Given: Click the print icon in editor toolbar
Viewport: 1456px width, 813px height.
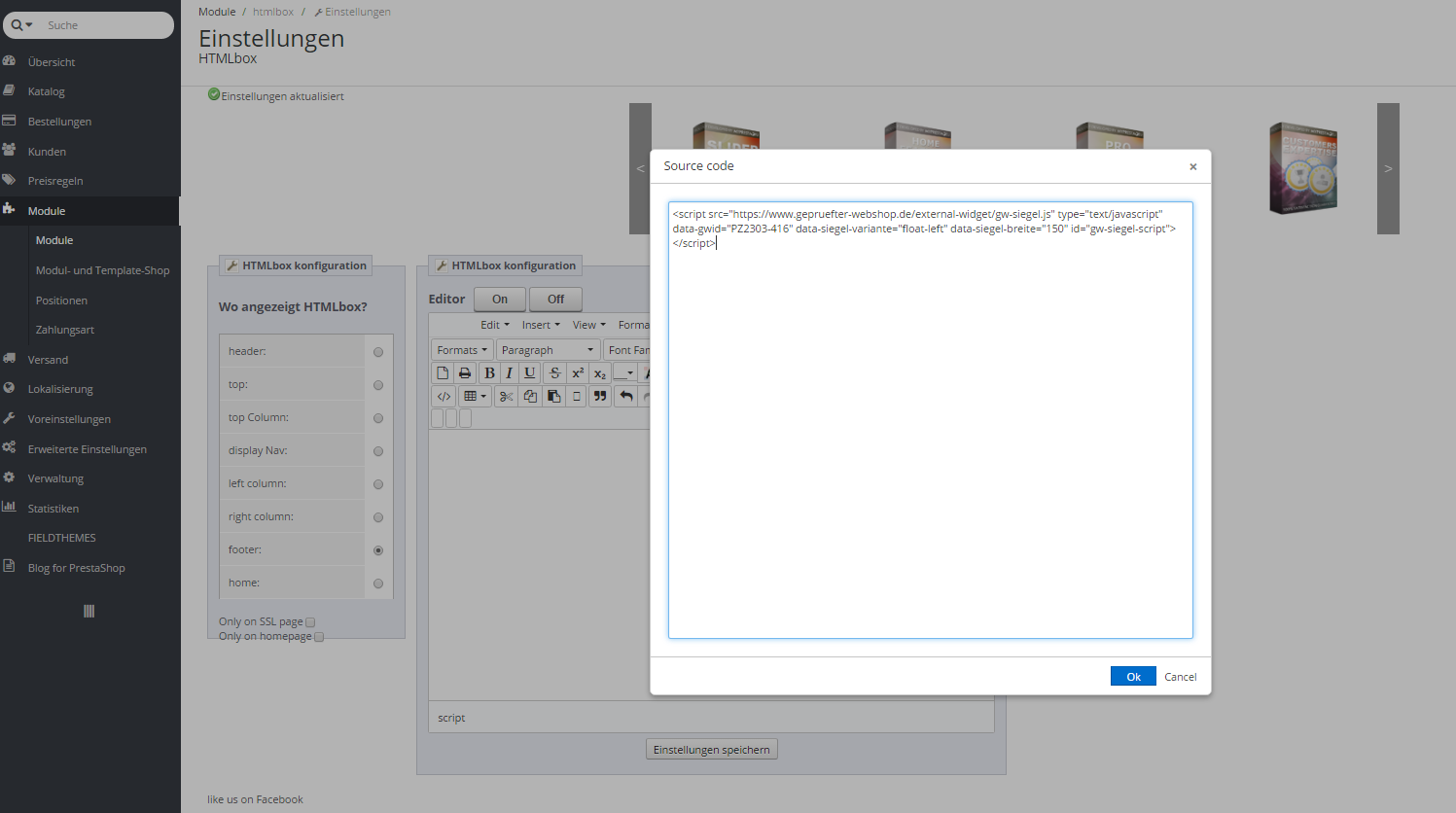Looking at the screenshot, I should [x=465, y=373].
